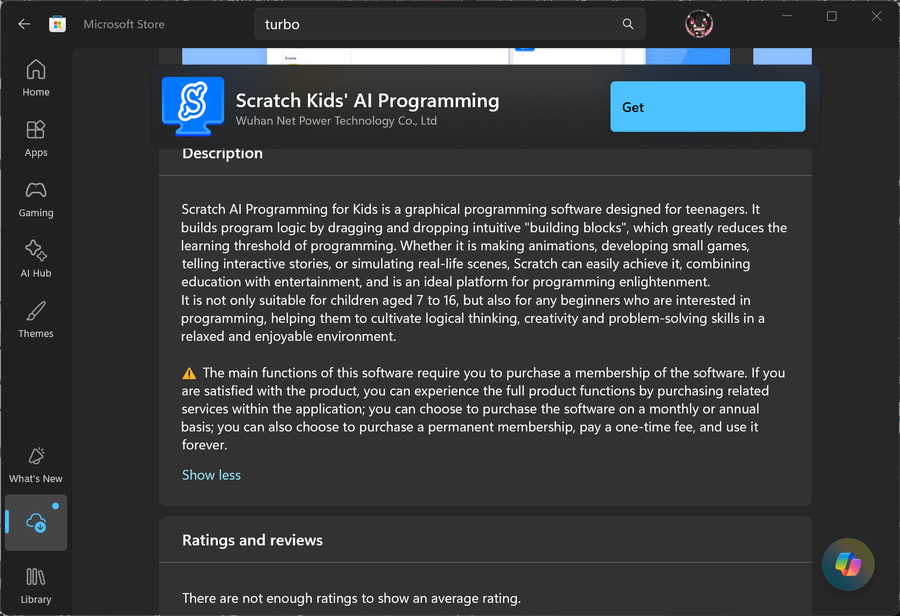Open the Gaming section
This screenshot has height=616, width=900.
click(36, 199)
